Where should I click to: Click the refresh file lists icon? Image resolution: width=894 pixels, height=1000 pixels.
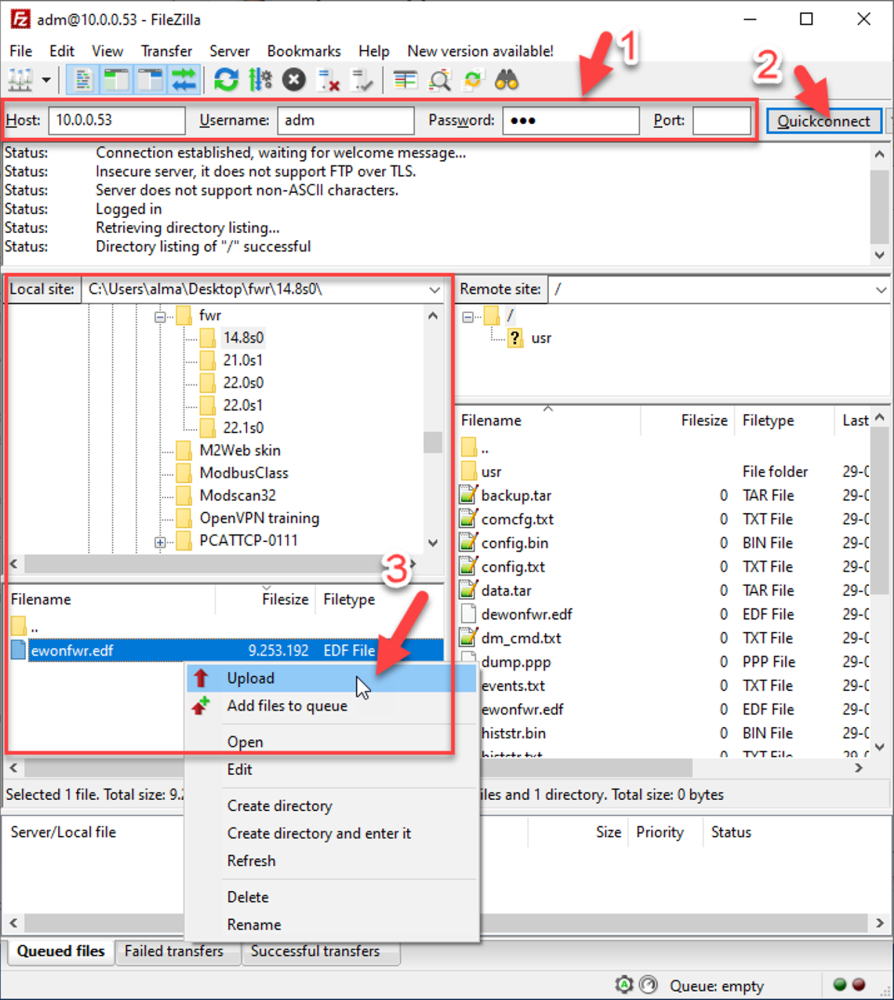coord(227,79)
